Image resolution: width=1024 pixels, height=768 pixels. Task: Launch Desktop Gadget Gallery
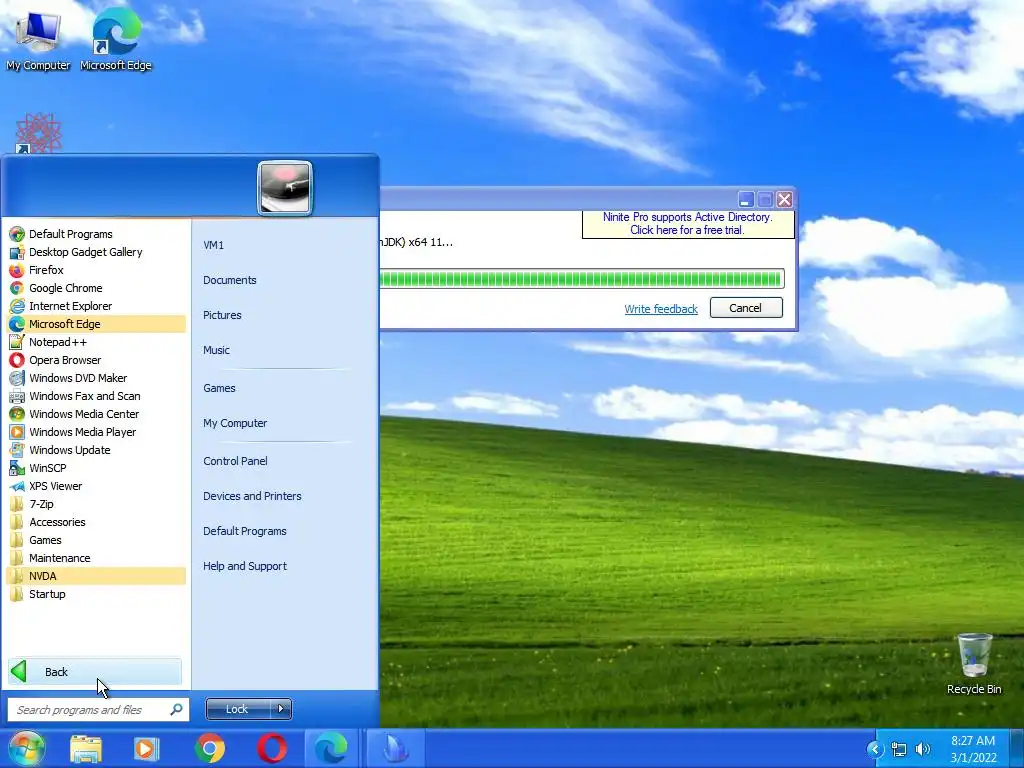click(x=96, y=252)
